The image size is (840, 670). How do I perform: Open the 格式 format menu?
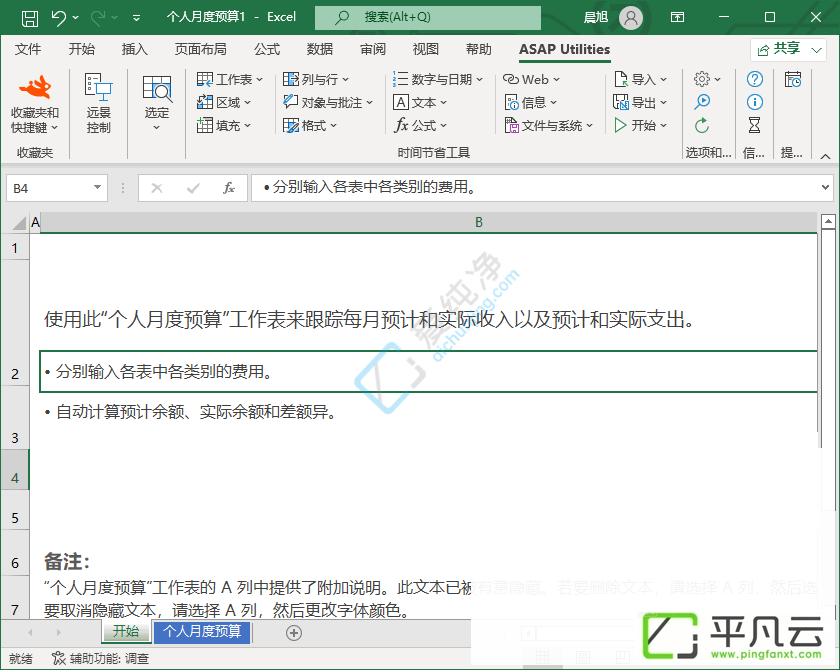click(310, 125)
